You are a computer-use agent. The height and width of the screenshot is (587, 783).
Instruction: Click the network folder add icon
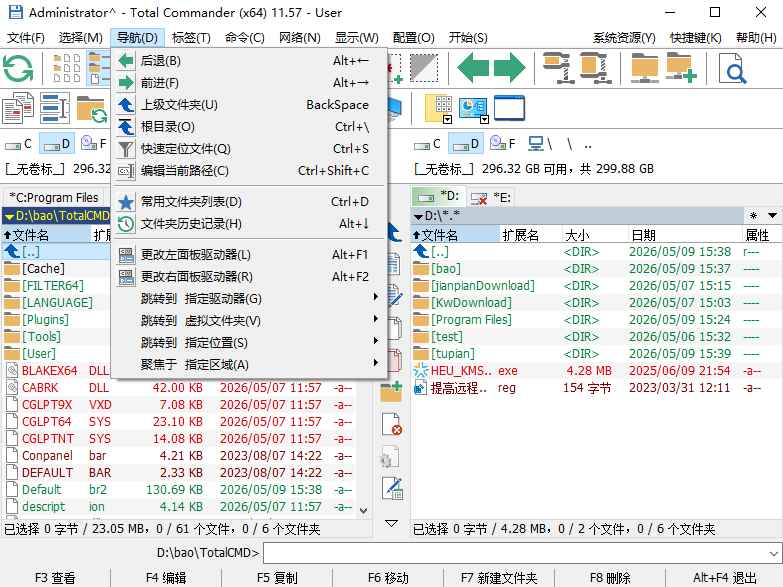coord(682,67)
